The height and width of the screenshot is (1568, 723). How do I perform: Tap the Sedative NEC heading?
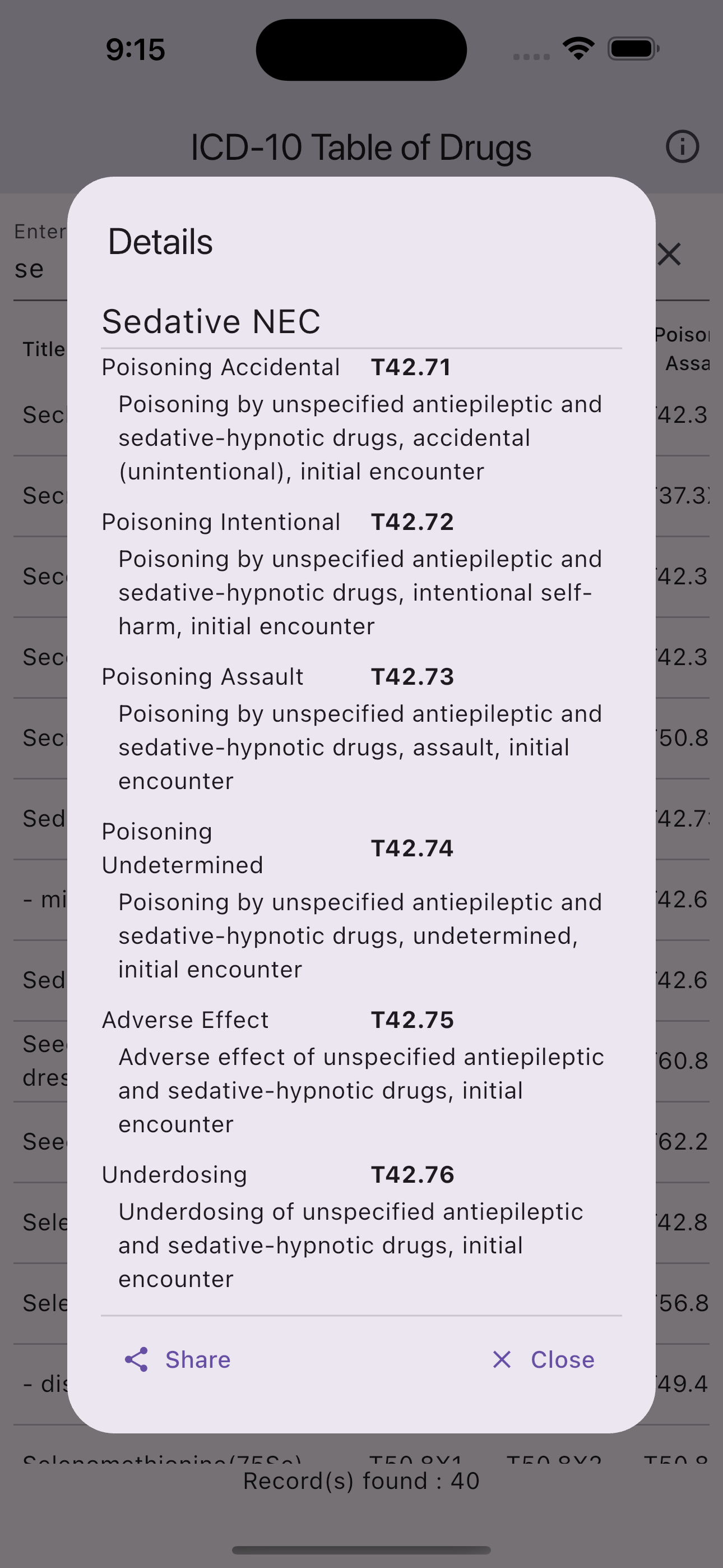click(x=211, y=321)
